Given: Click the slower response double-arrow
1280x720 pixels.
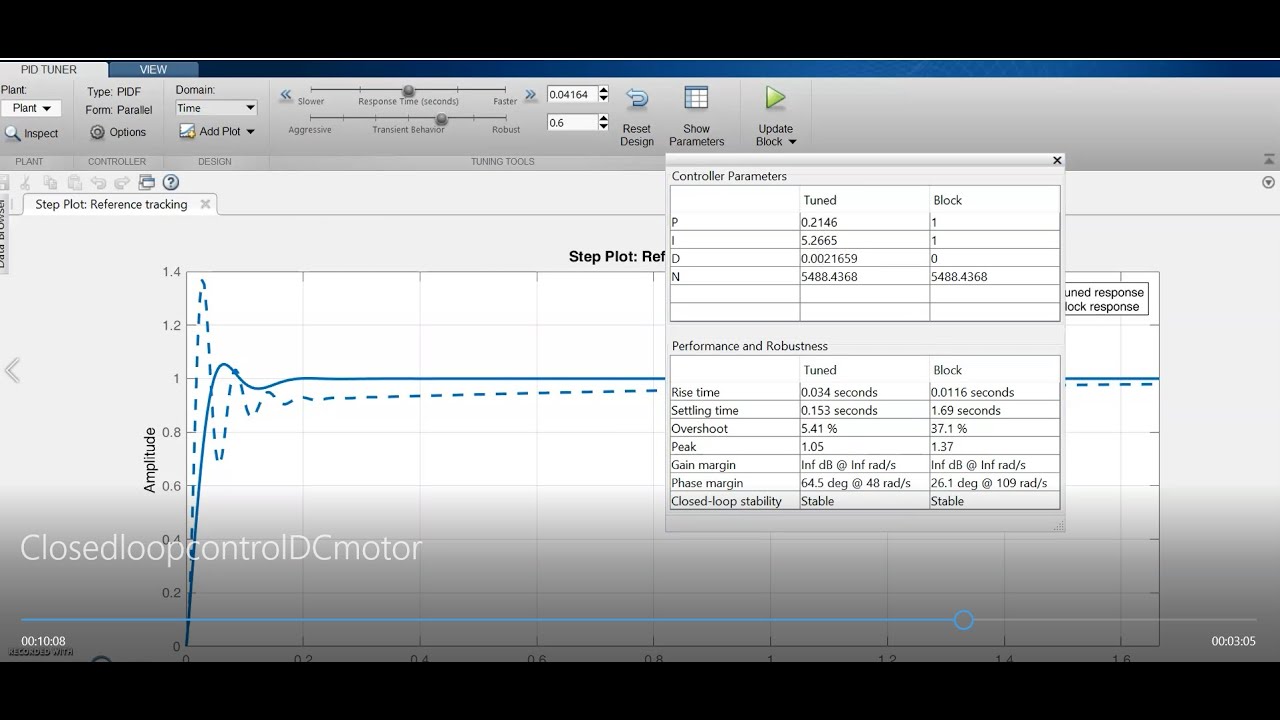Looking at the screenshot, I should pyautogui.click(x=286, y=95).
